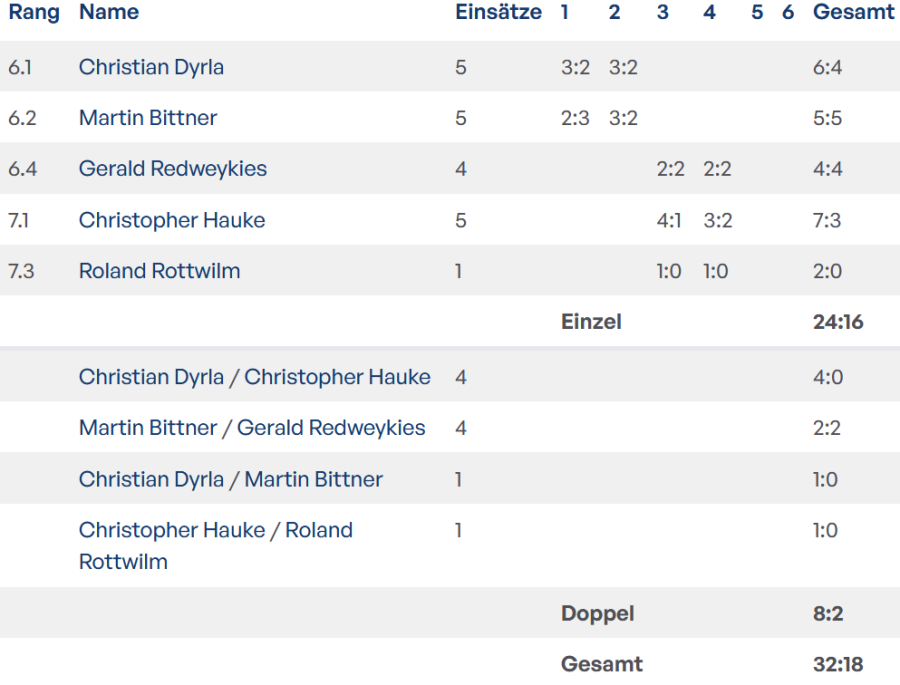Select Christopher Hauke in singles list
This screenshot has height=685, width=900.
click(x=172, y=220)
